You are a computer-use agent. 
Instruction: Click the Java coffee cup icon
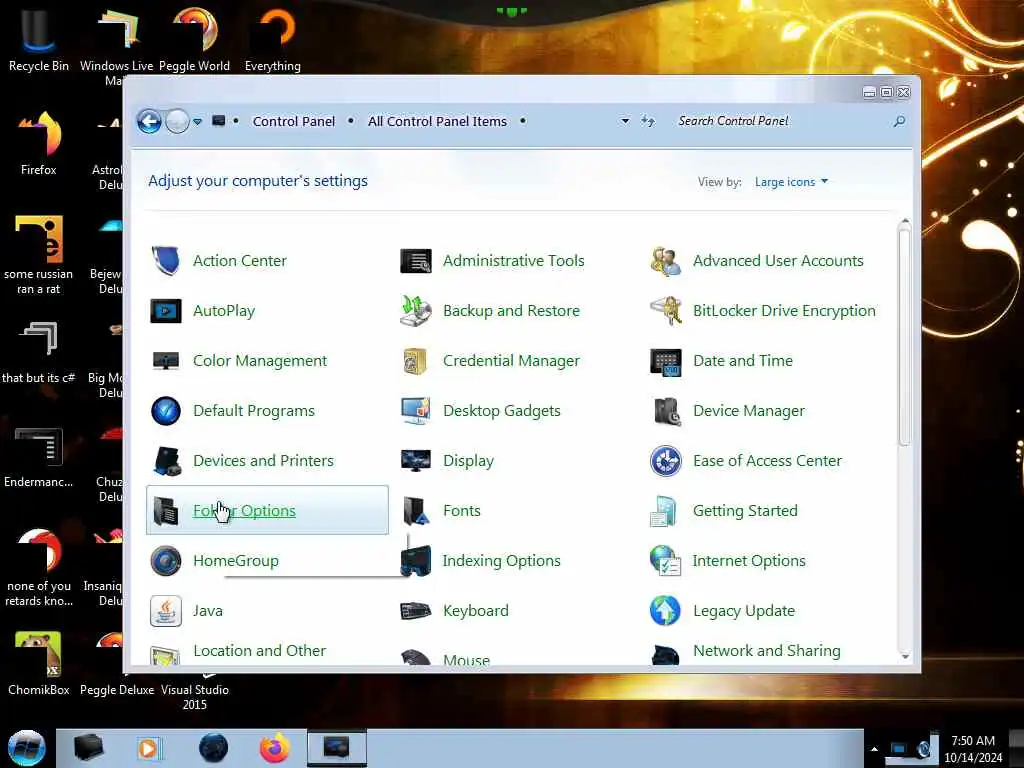click(x=166, y=611)
